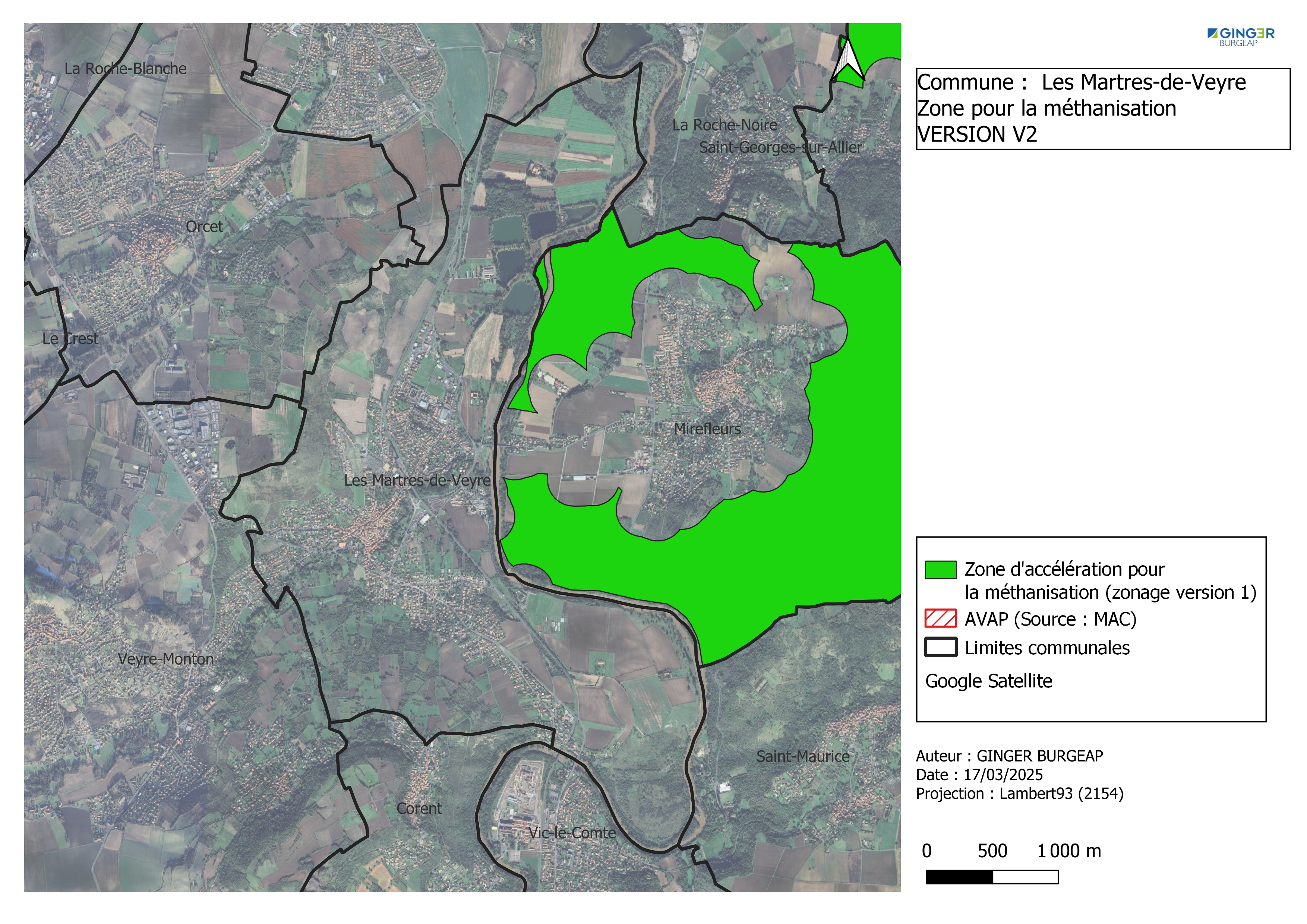
Task: Select the 'Orcet' map label
Action: (204, 227)
